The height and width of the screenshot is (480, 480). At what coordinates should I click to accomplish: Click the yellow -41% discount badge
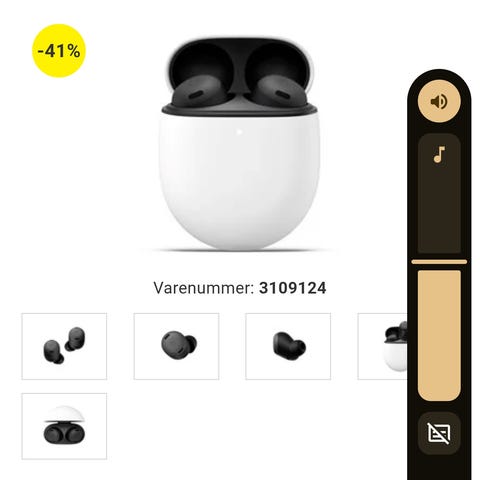[x=59, y=51]
